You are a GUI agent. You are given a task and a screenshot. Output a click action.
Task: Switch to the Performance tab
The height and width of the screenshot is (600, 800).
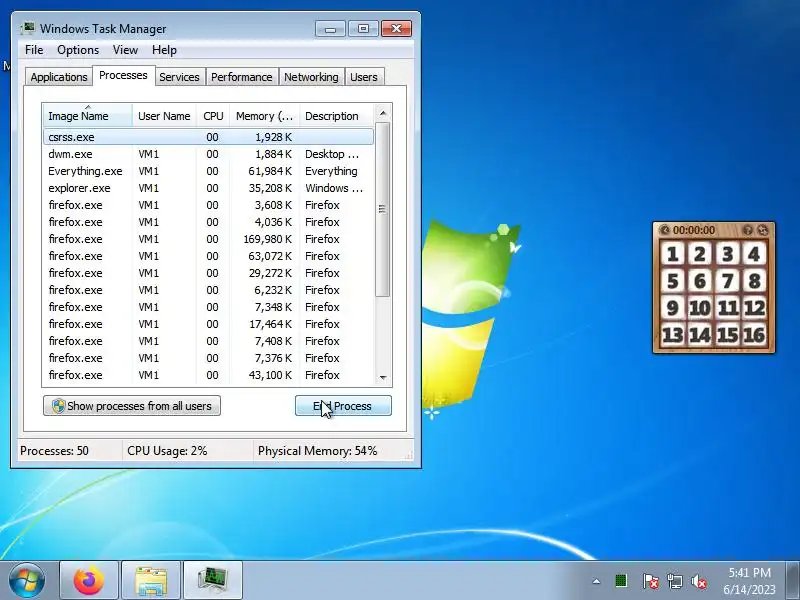pyautogui.click(x=241, y=77)
